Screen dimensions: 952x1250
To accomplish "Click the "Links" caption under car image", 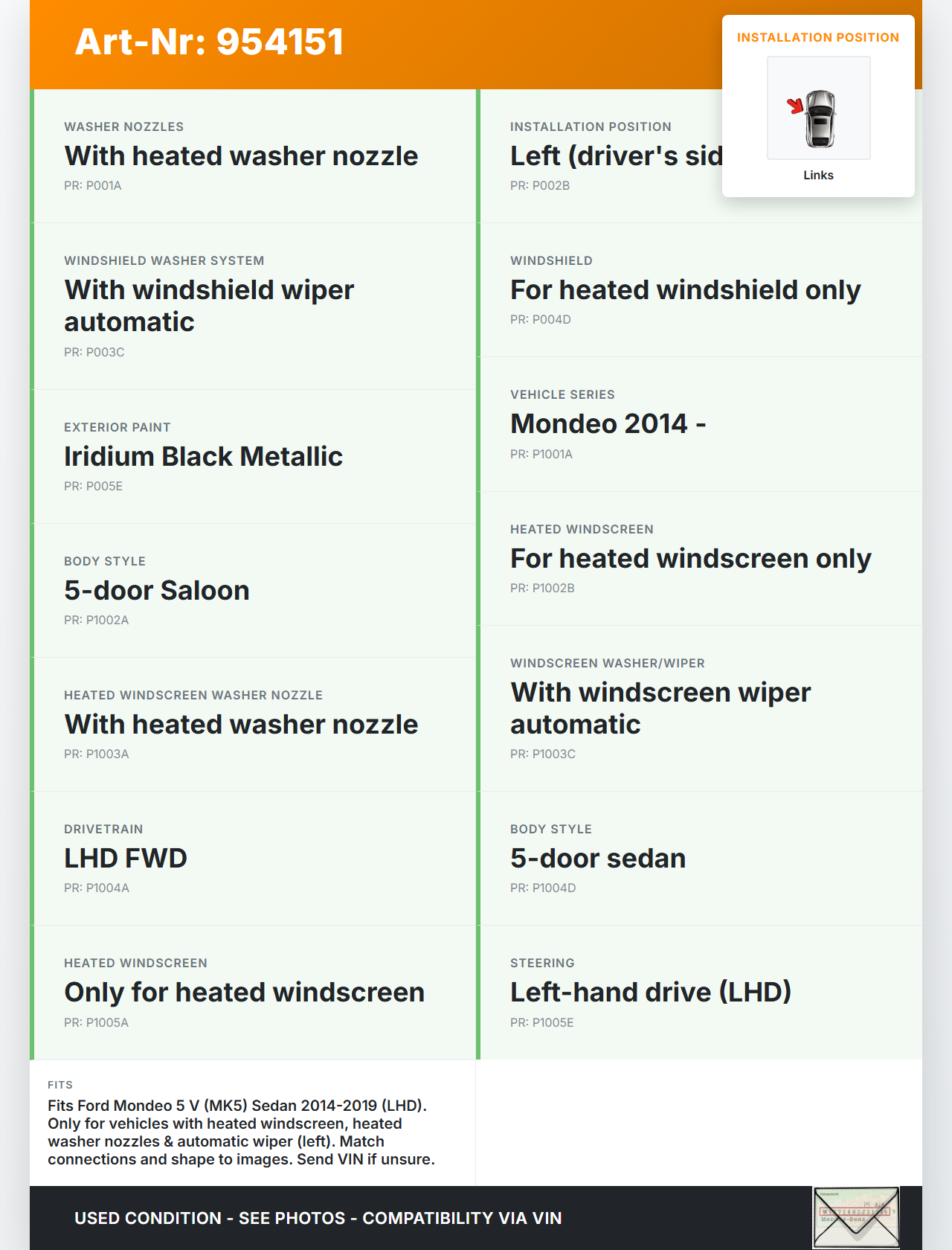I will [x=818, y=175].
